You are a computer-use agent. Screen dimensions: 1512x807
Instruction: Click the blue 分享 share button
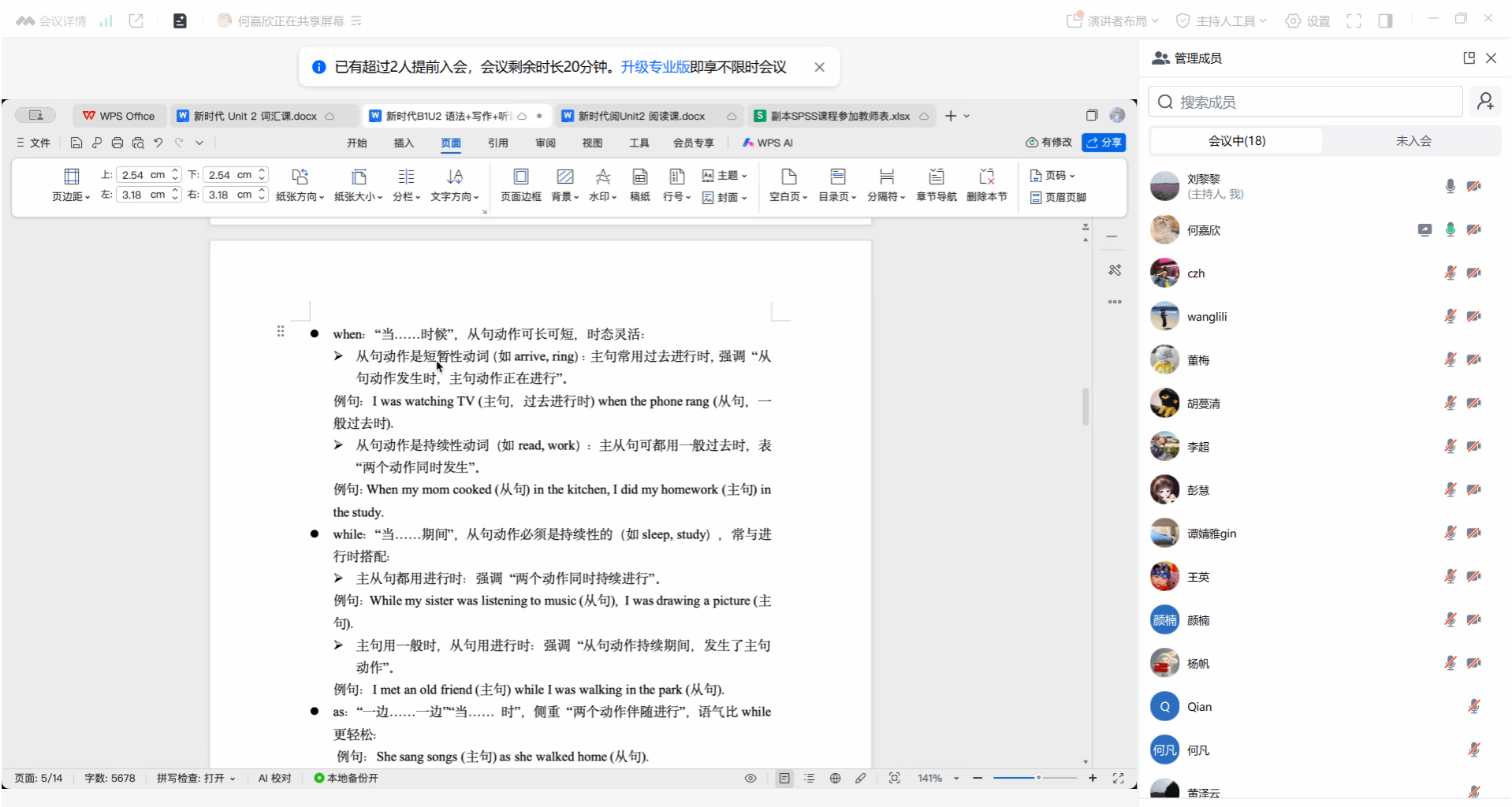(x=1103, y=143)
